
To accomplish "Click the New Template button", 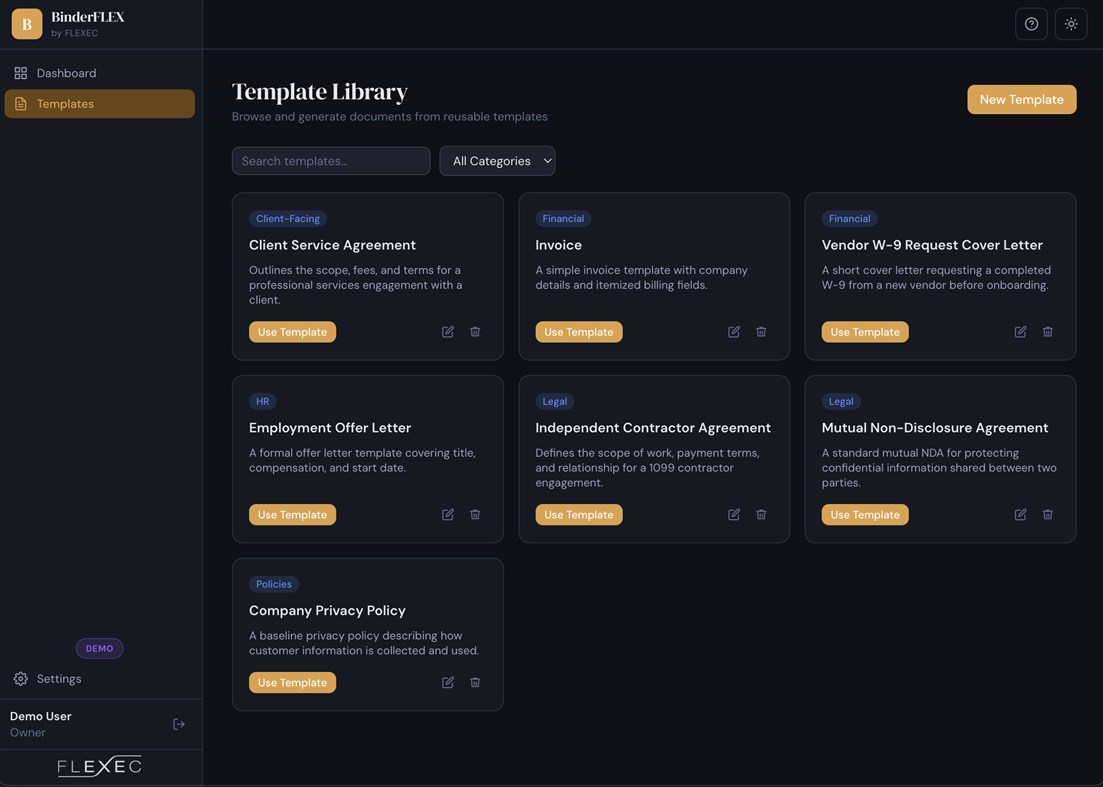I will 1021,99.
